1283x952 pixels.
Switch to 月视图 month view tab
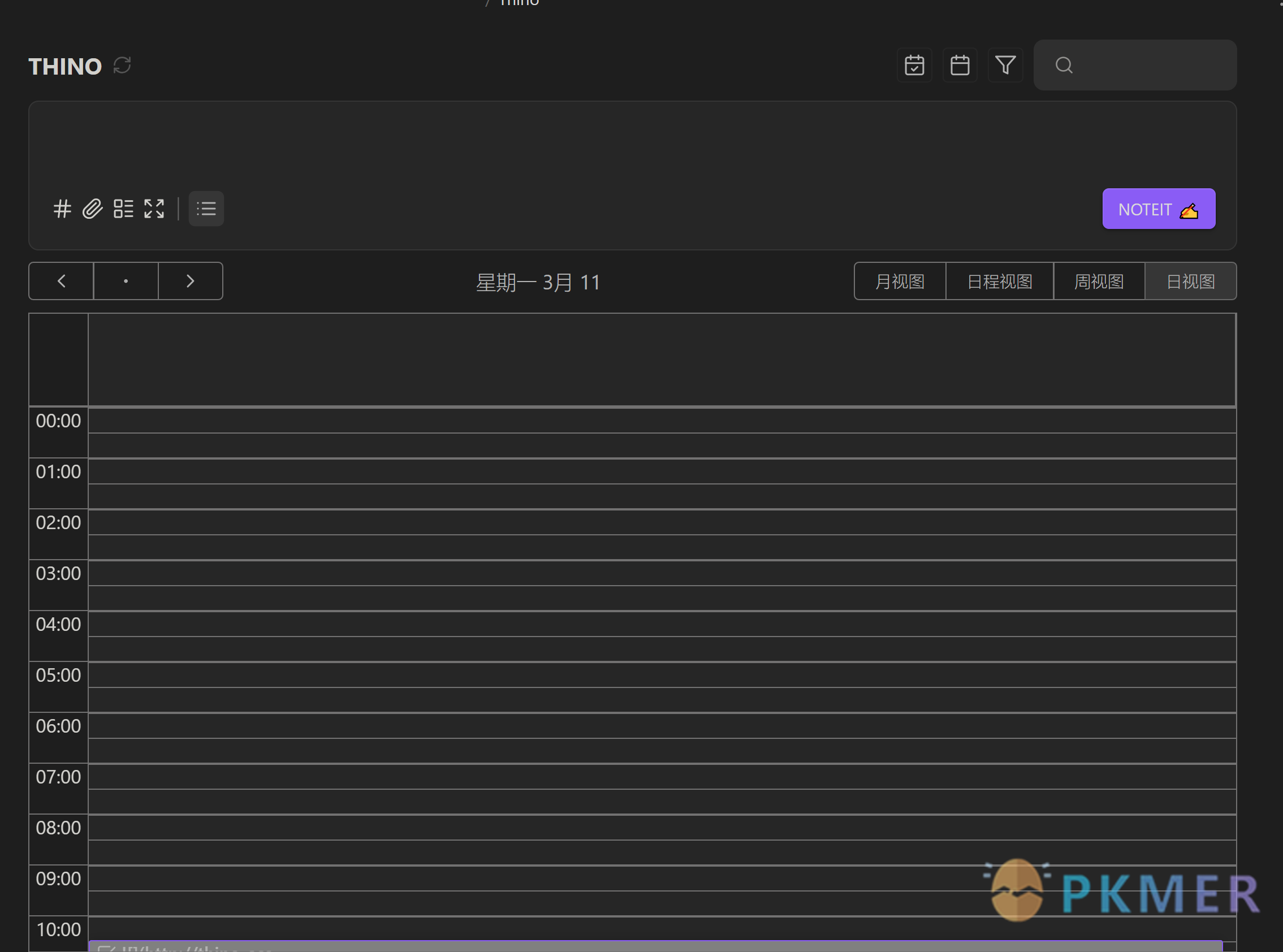tap(898, 281)
